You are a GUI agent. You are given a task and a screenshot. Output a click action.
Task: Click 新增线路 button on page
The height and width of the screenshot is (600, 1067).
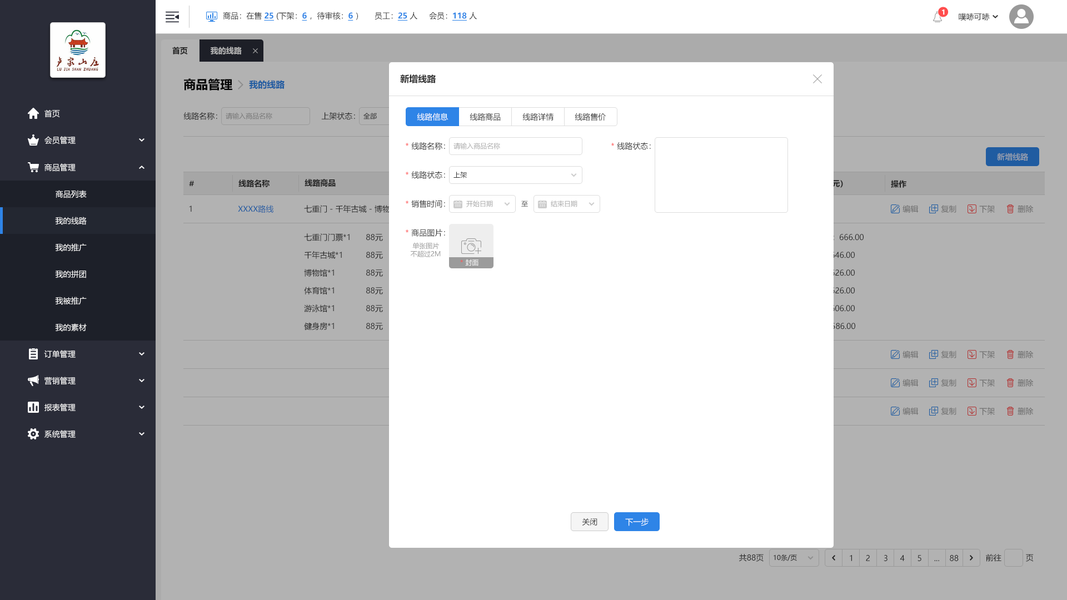pyautogui.click(x=1012, y=157)
